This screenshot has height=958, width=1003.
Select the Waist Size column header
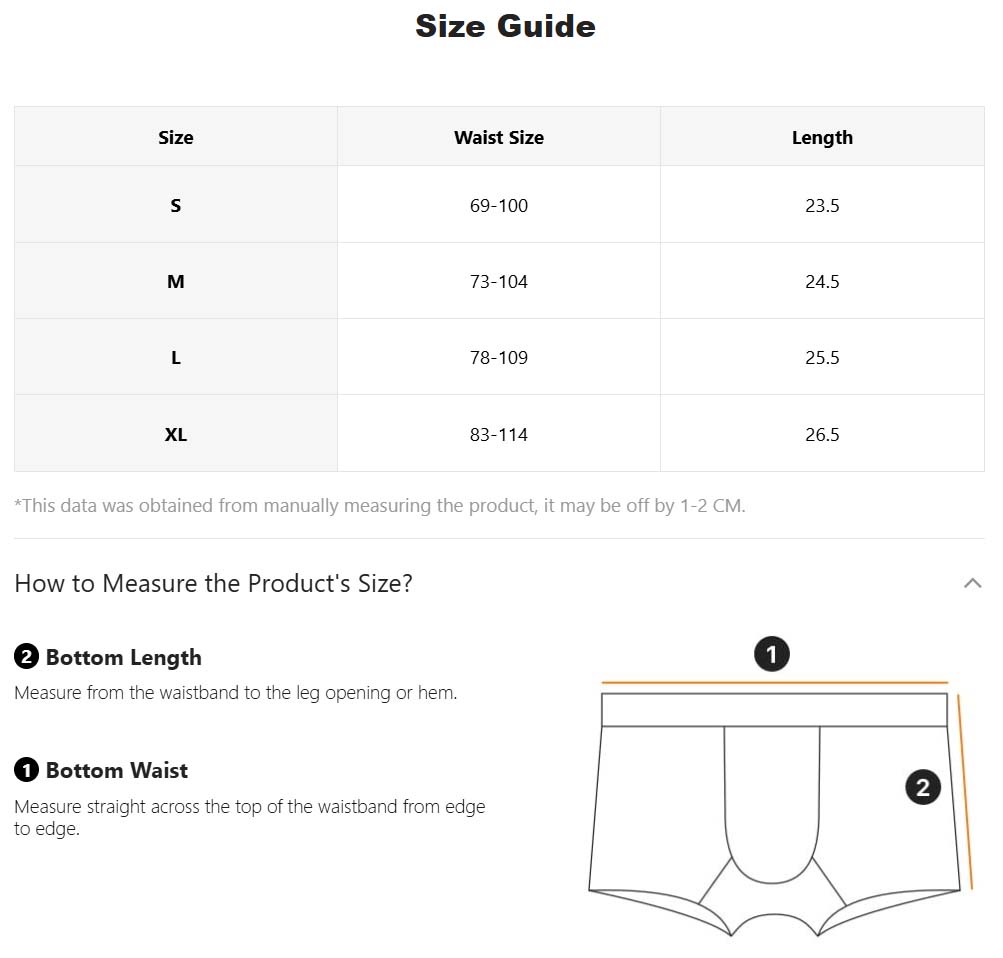[x=499, y=138]
